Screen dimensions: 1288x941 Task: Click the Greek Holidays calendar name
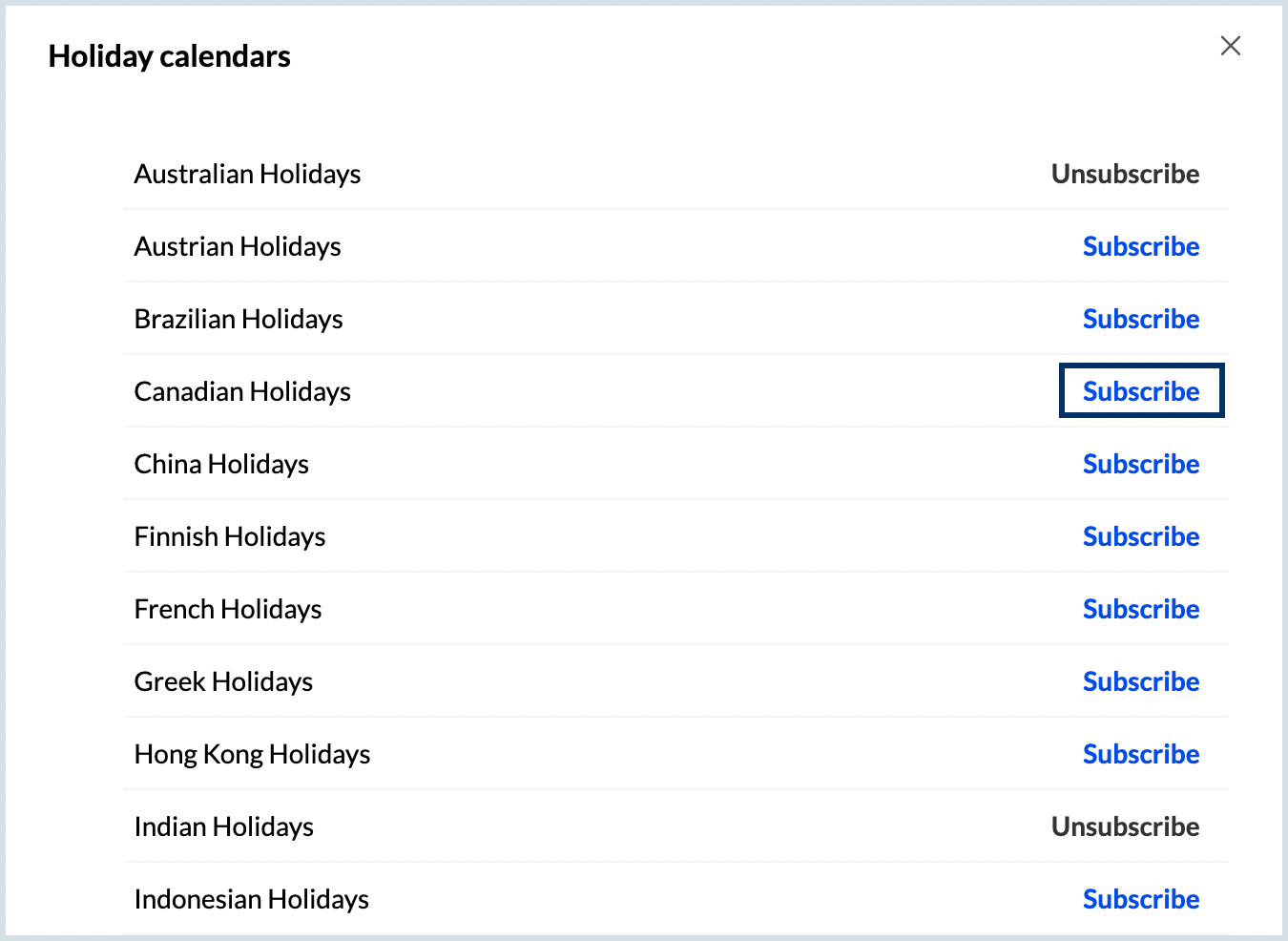coord(223,681)
